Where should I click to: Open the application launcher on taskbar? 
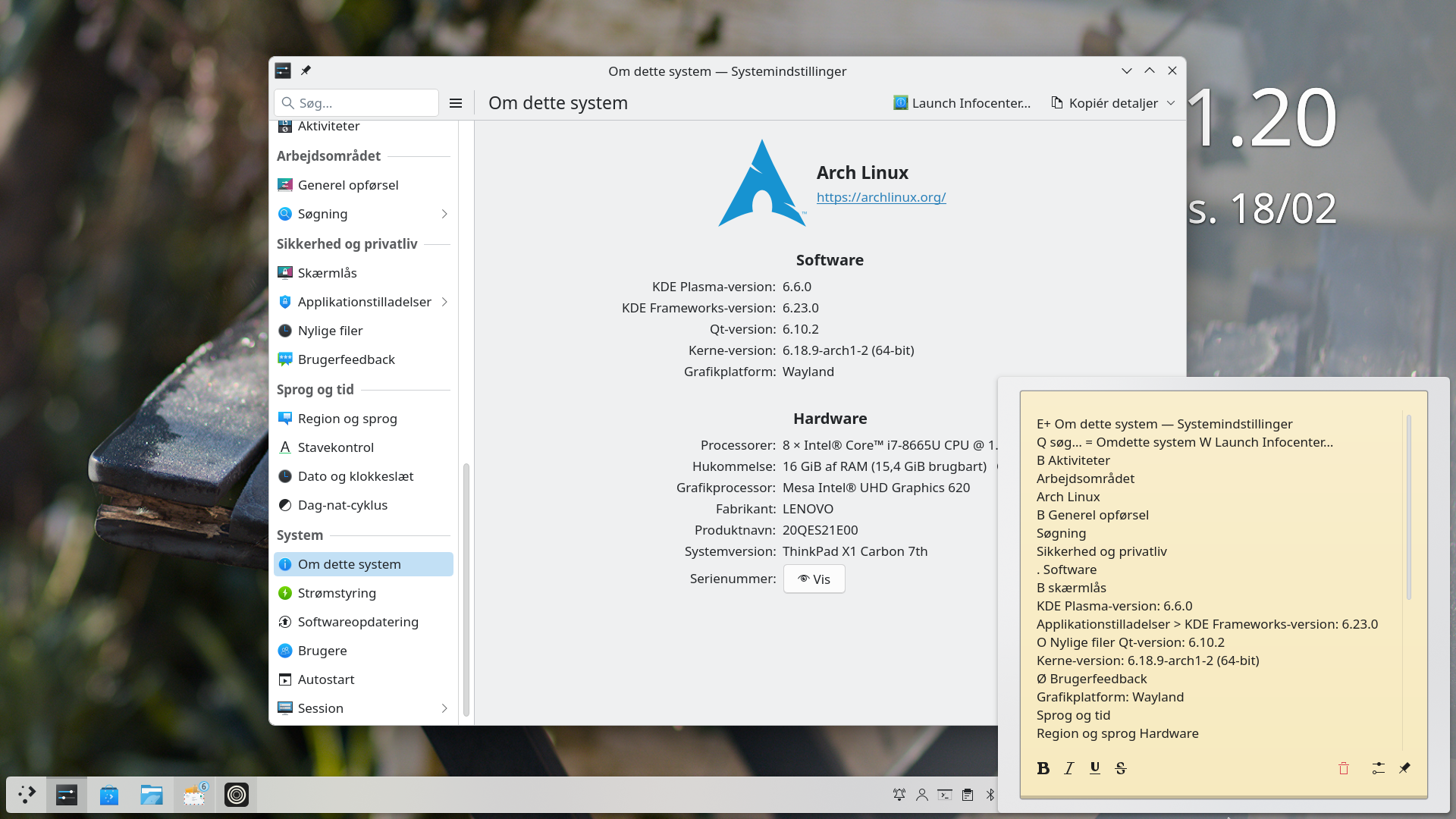pos(27,795)
